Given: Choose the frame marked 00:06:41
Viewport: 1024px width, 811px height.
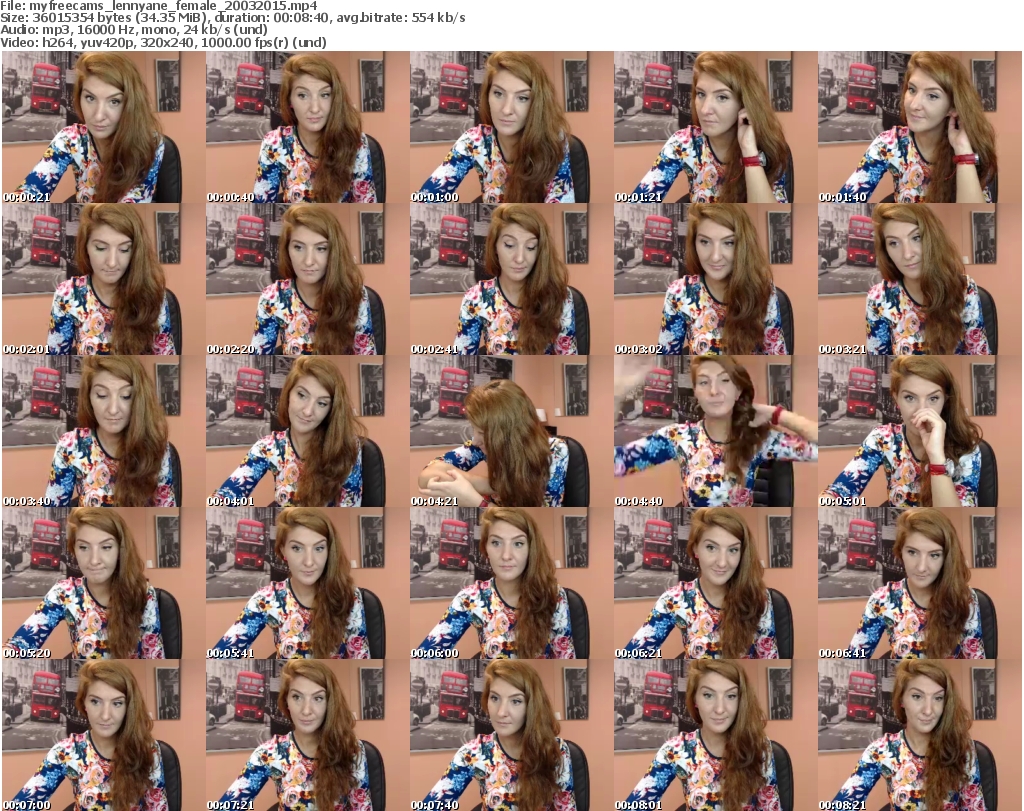Looking at the screenshot, I should coord(920,584).
